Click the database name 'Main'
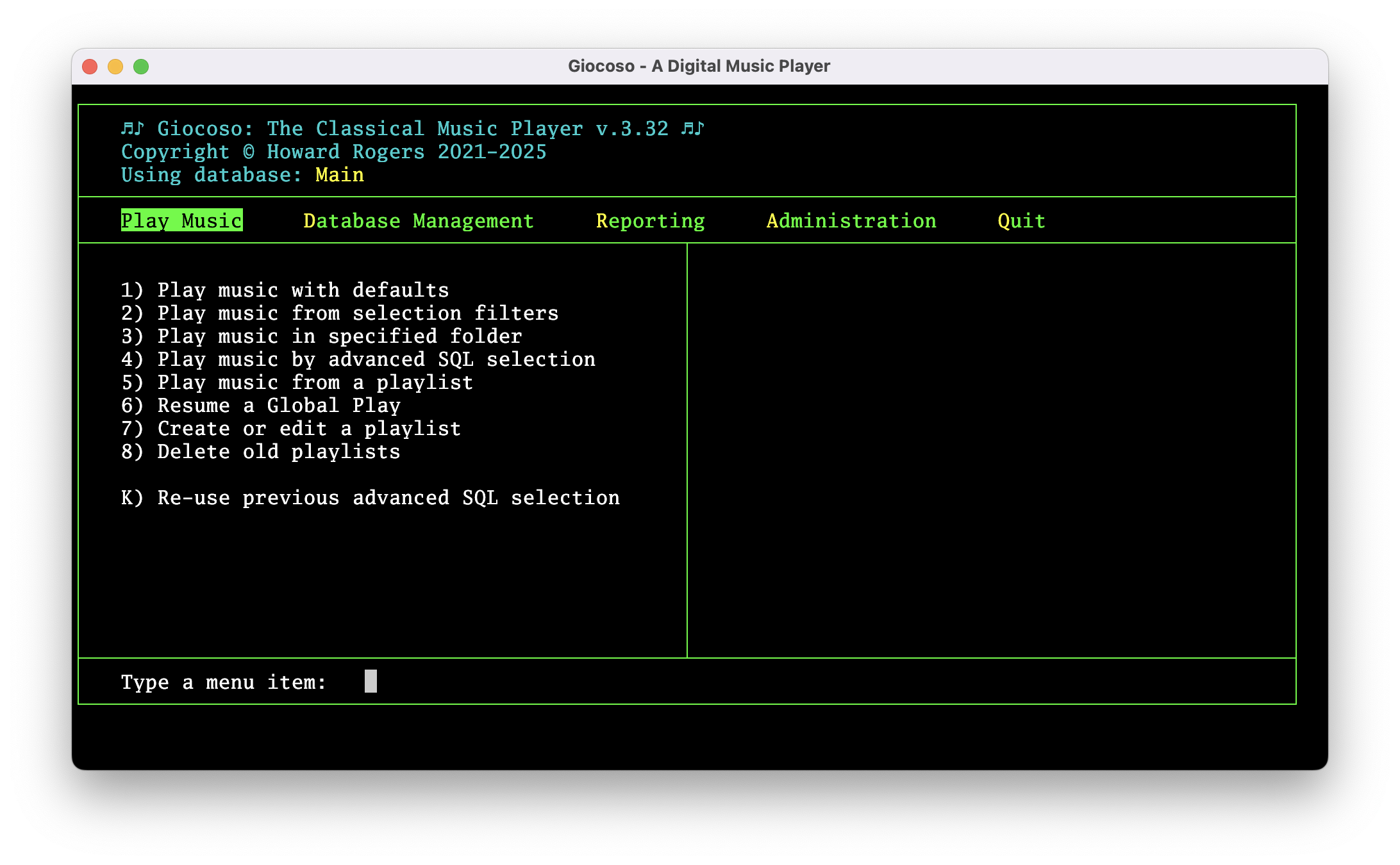The height and width of the screenshot is (865, 1400). [x=339, y=174]
